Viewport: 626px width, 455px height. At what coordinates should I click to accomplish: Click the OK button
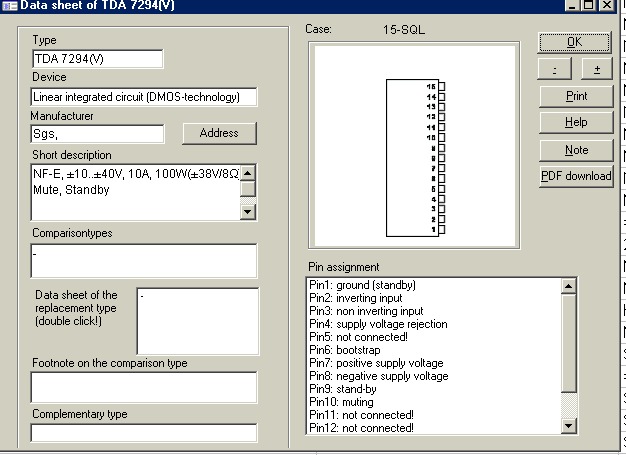click(574, 42)
